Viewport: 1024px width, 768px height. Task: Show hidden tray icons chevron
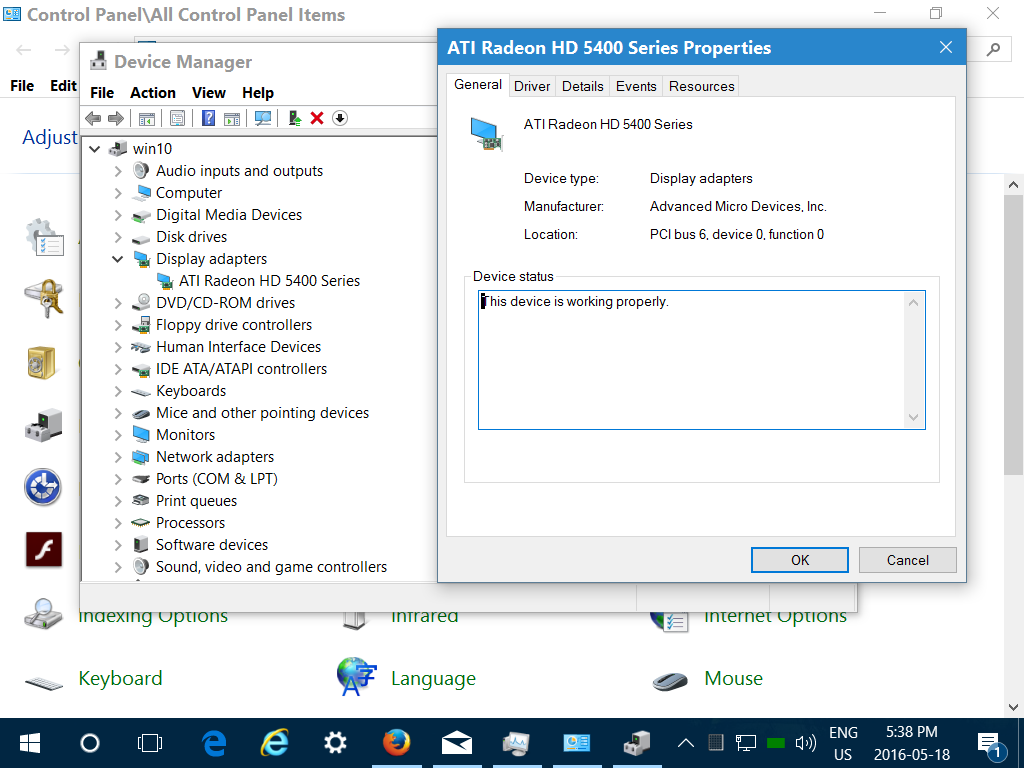point(686,743)
